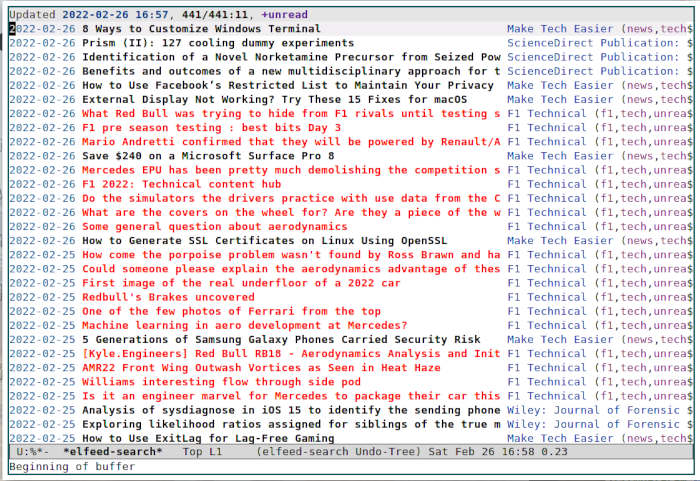700x481 pixels.
Task: Click the '+unread' search filter in header
Action: [284, 15]
